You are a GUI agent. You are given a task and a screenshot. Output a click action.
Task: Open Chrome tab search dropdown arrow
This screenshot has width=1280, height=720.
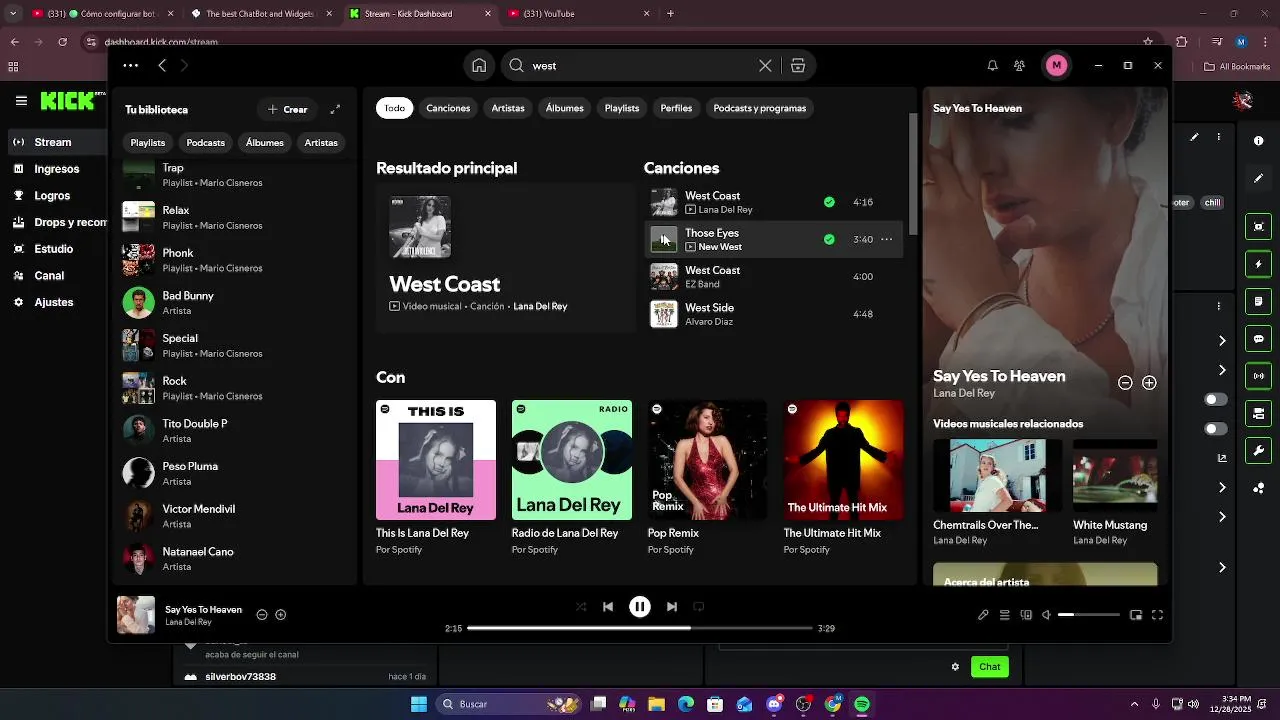click(x=13, y=14)
